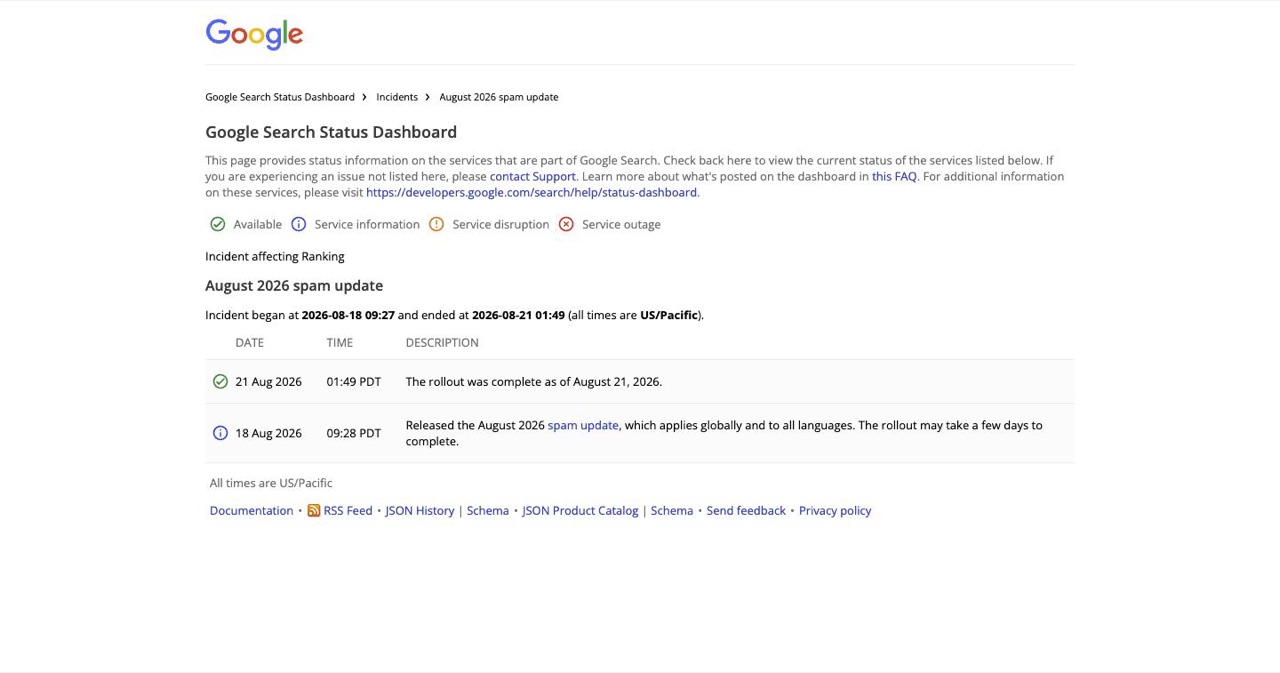Viewport: 1280px width, 673px height.
Task: Click the green check icon for 21 Aug 2026
Action: coord(220,381)
